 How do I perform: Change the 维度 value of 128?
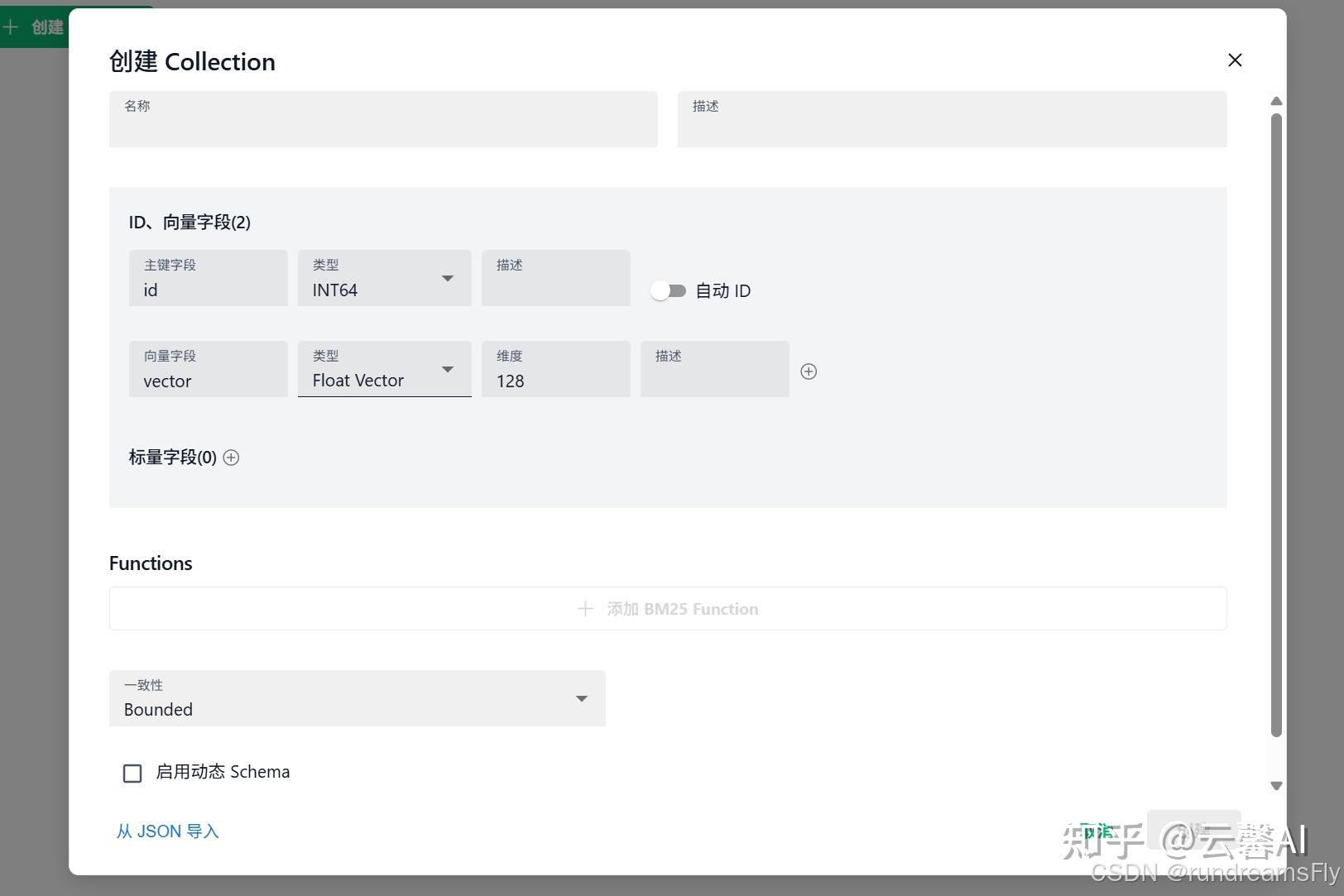pos(555,381)
